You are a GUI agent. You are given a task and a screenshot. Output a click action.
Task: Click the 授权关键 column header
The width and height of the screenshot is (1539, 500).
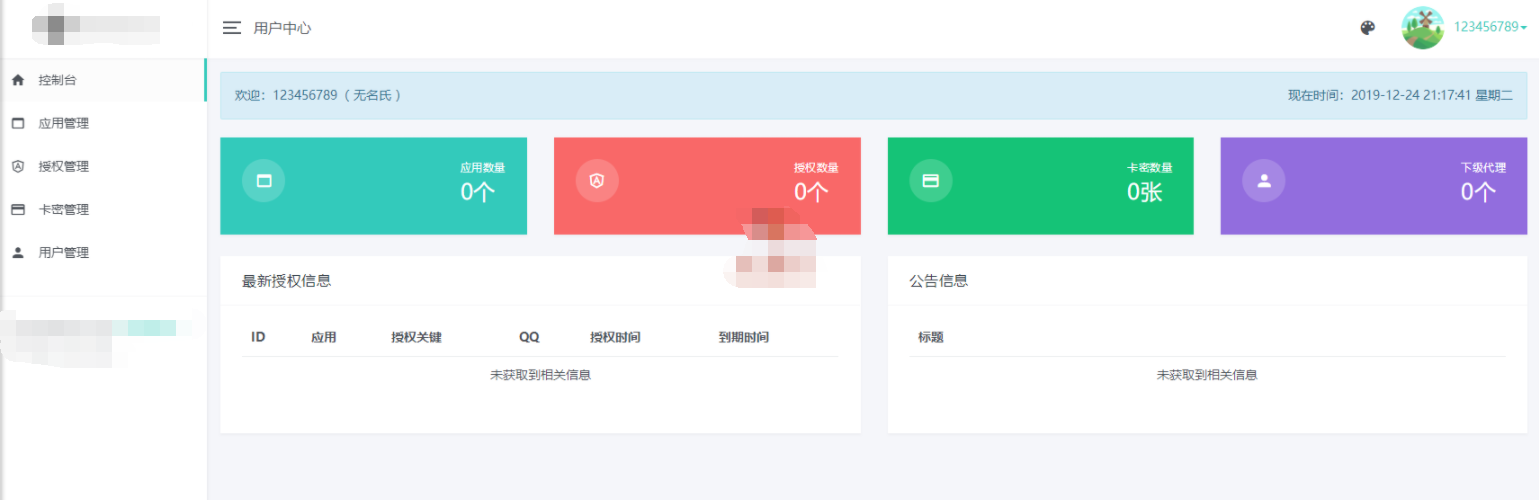point(416,337)
